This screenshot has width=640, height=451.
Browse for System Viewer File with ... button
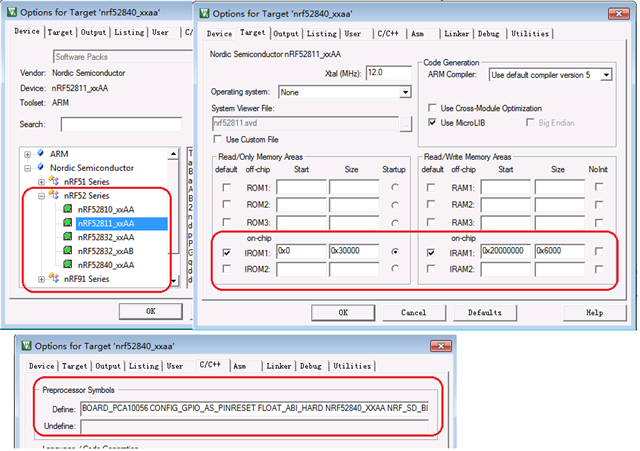[405, 124]
